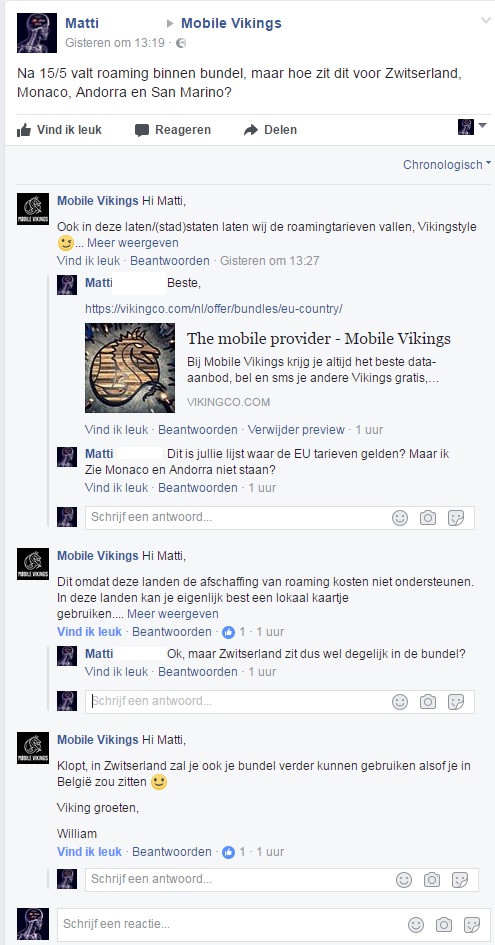The height and width of the screenshot is (945, 495).
Task: Click the emoji icon in first reply box
Action: 400,518
